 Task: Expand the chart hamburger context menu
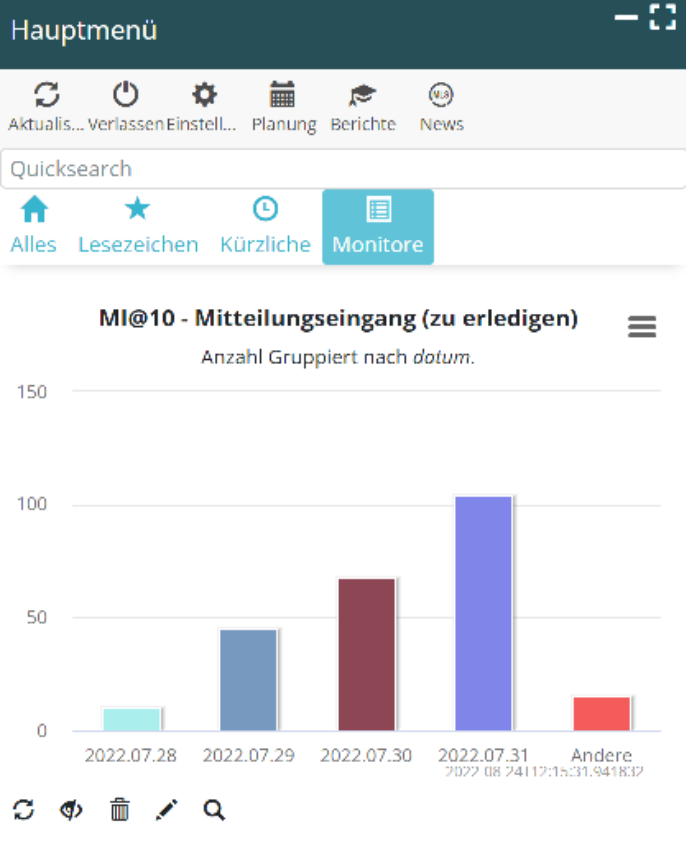tap(642, 327)
